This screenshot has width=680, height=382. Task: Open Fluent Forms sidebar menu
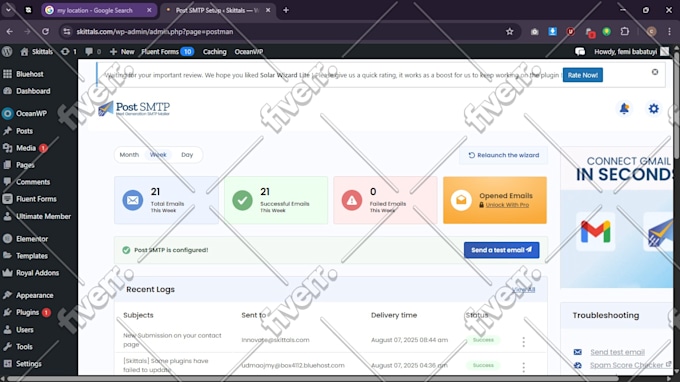pyautogui.click(x=36, y=199)
